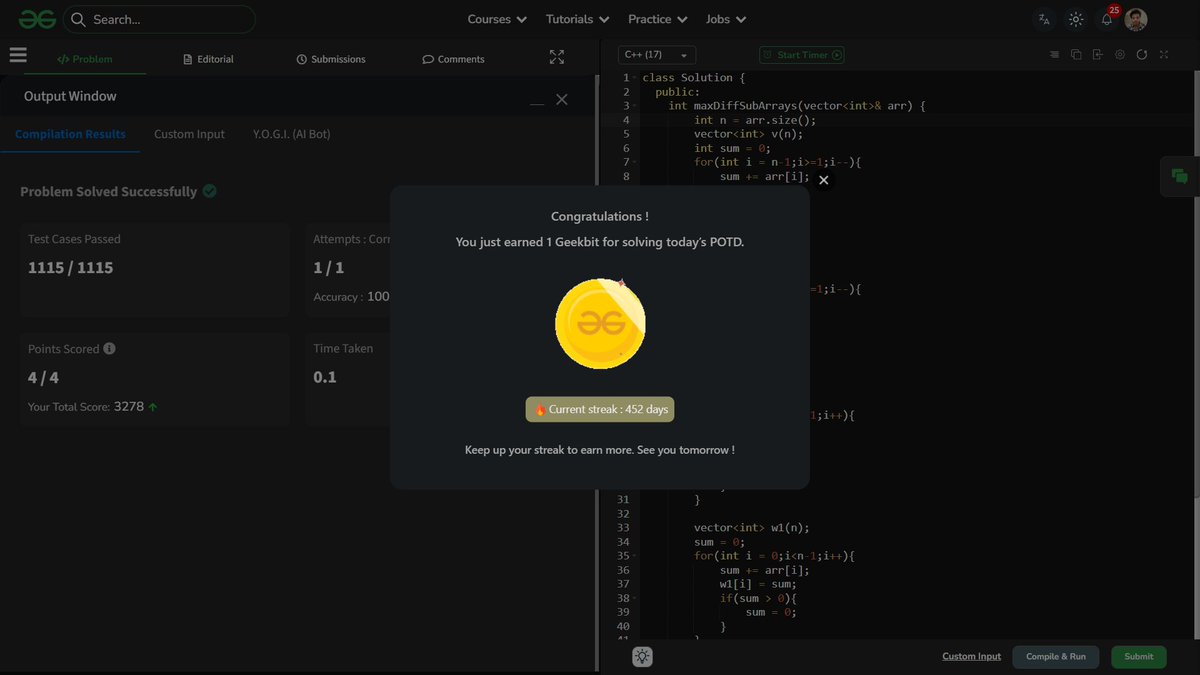This screenshot has width=1200, height=675.
Task: Click code line 'vector<int> w1(n);'
Action: [752, 528]
